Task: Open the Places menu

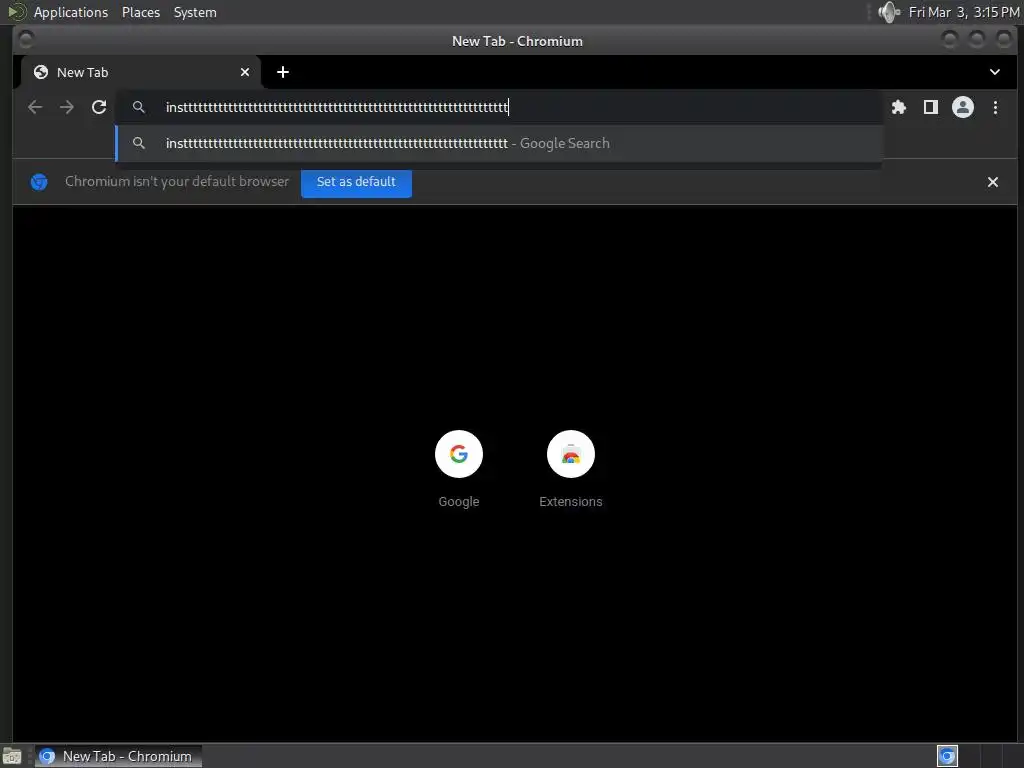Action: 141,12
